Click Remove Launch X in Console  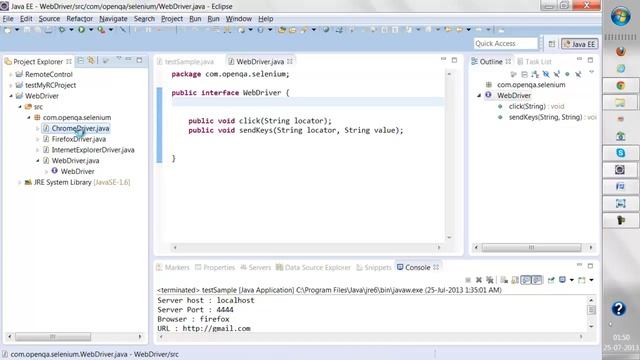point(479,280)
